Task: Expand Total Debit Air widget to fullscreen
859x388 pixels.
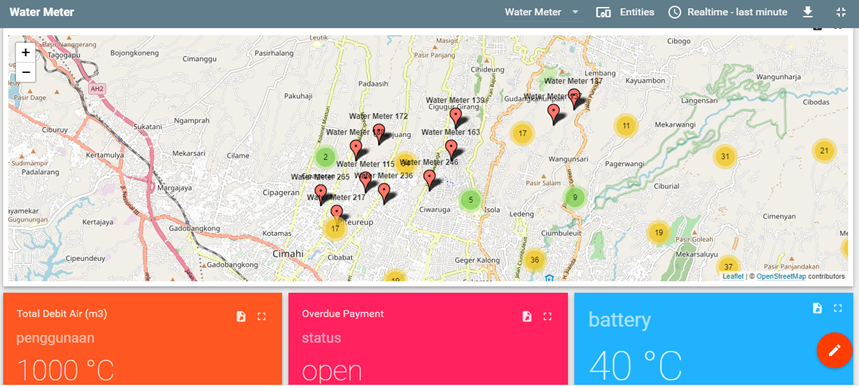Action: click(262, 316)
